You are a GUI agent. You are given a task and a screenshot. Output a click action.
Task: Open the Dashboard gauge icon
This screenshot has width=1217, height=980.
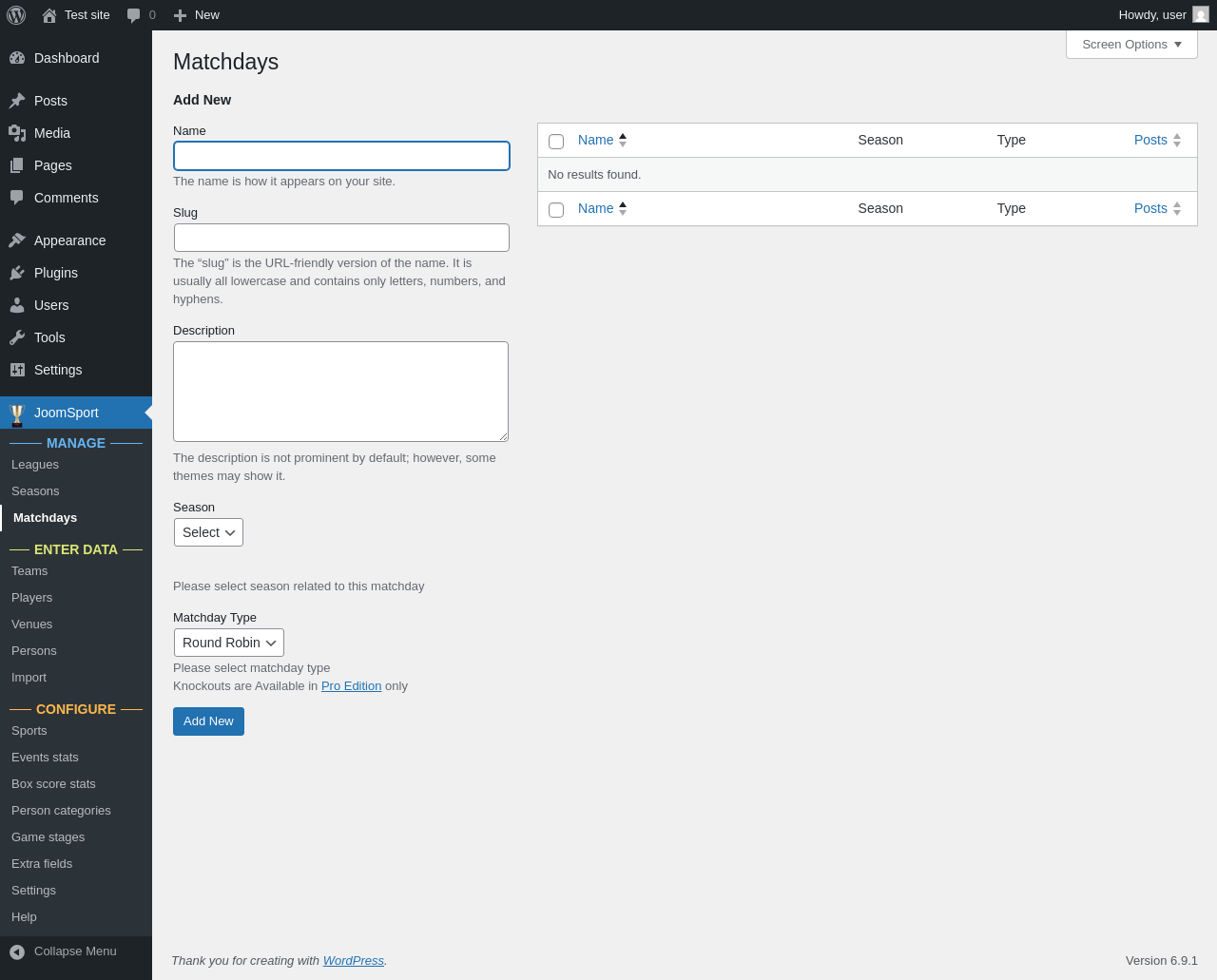17,58
